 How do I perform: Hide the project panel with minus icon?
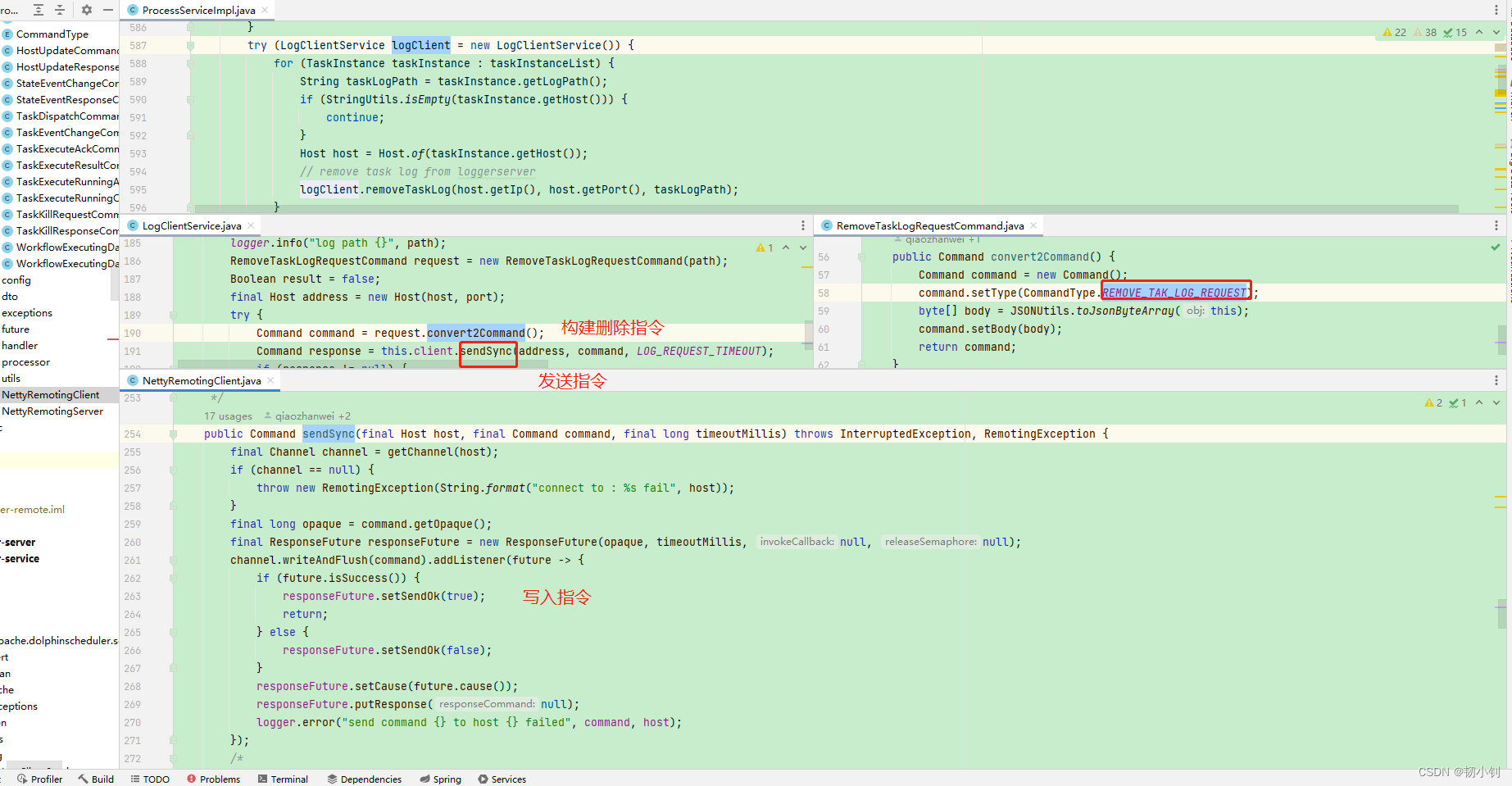(x=108, y=10)
